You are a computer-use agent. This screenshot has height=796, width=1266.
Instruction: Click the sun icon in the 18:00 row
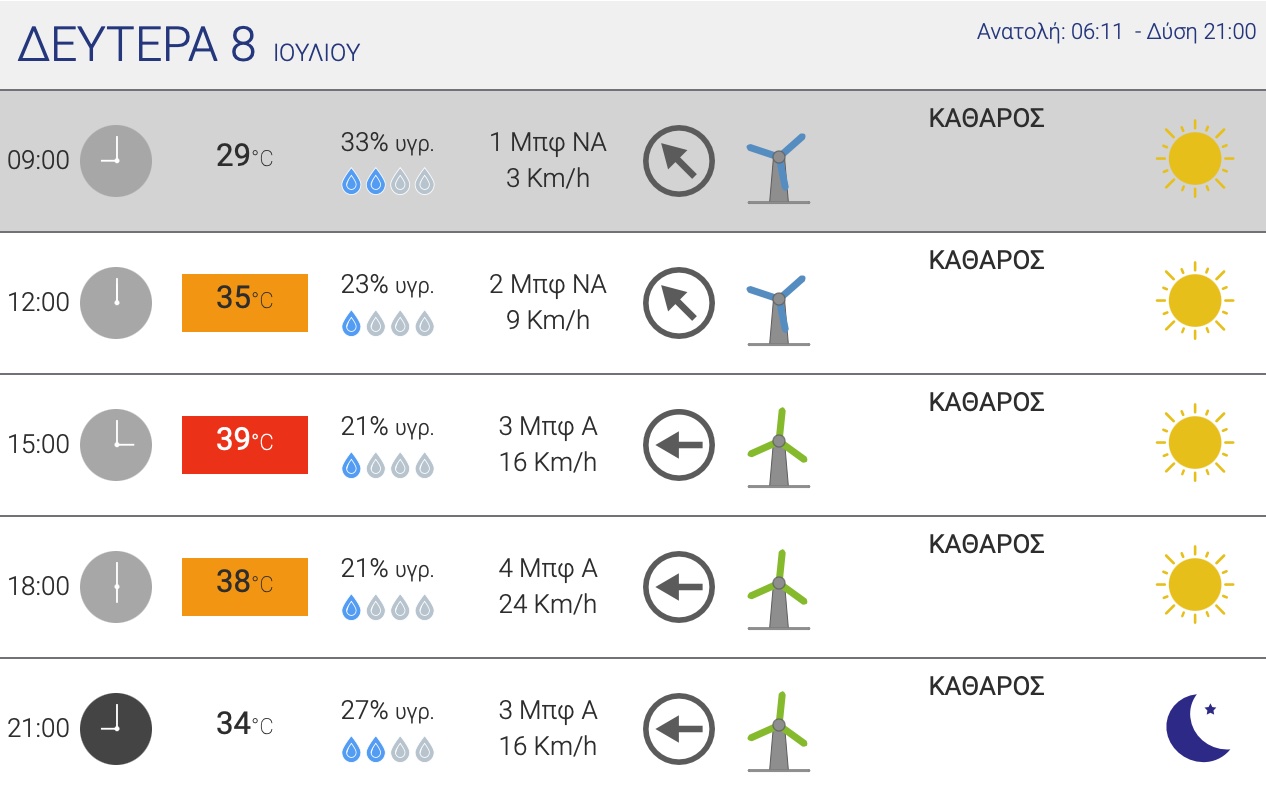point(1194,585)
